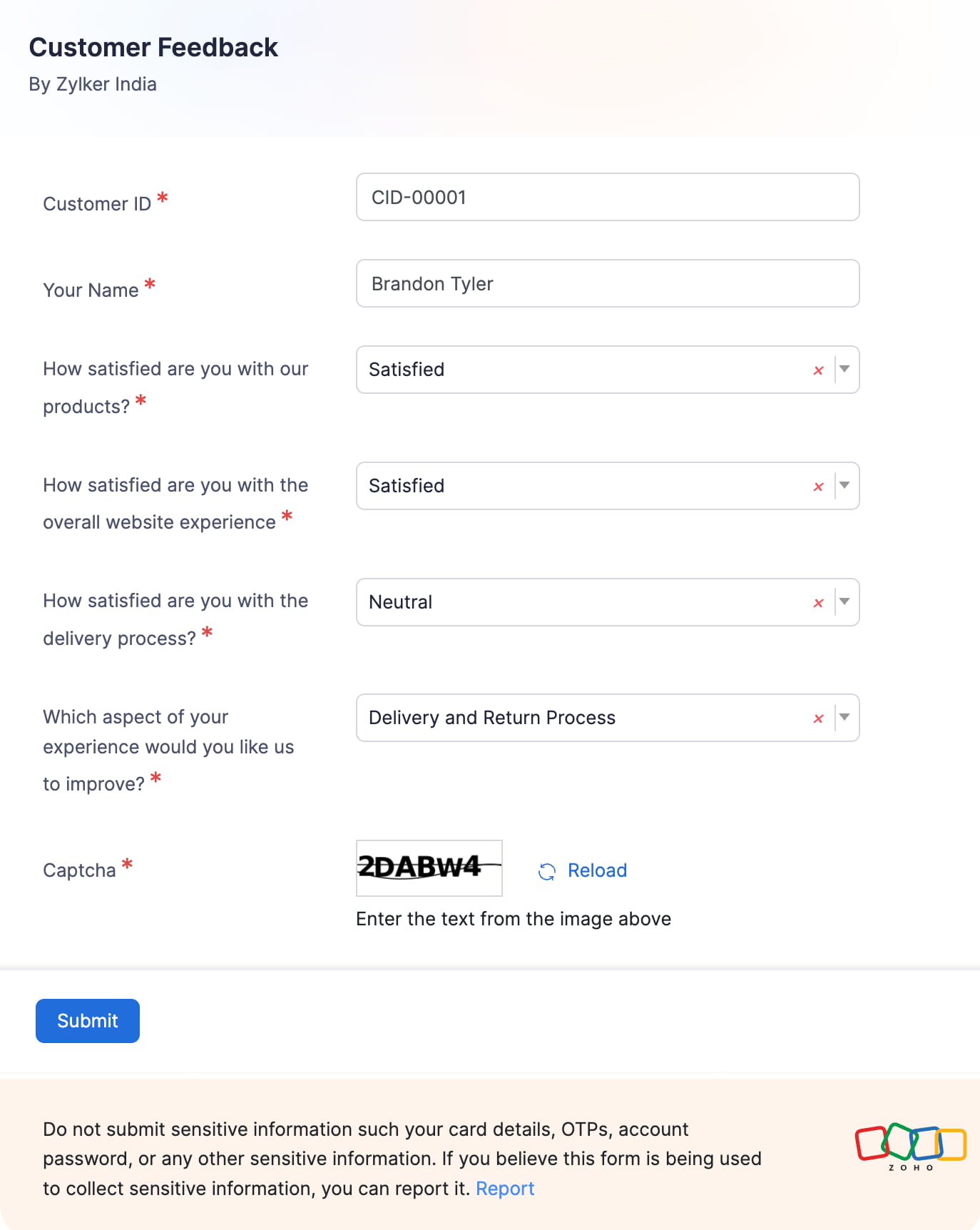Open the Satisfied combo box for products
980x1230 pixels.
pos(571,370)
